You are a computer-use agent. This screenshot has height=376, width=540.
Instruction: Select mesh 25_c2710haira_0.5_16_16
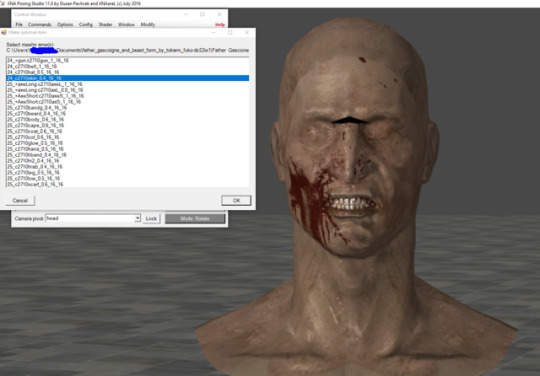coord(127,149)
